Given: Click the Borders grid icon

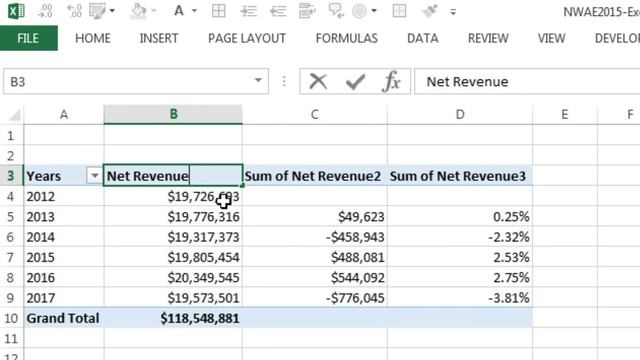Looking at the screenshot, I should 219,11.
